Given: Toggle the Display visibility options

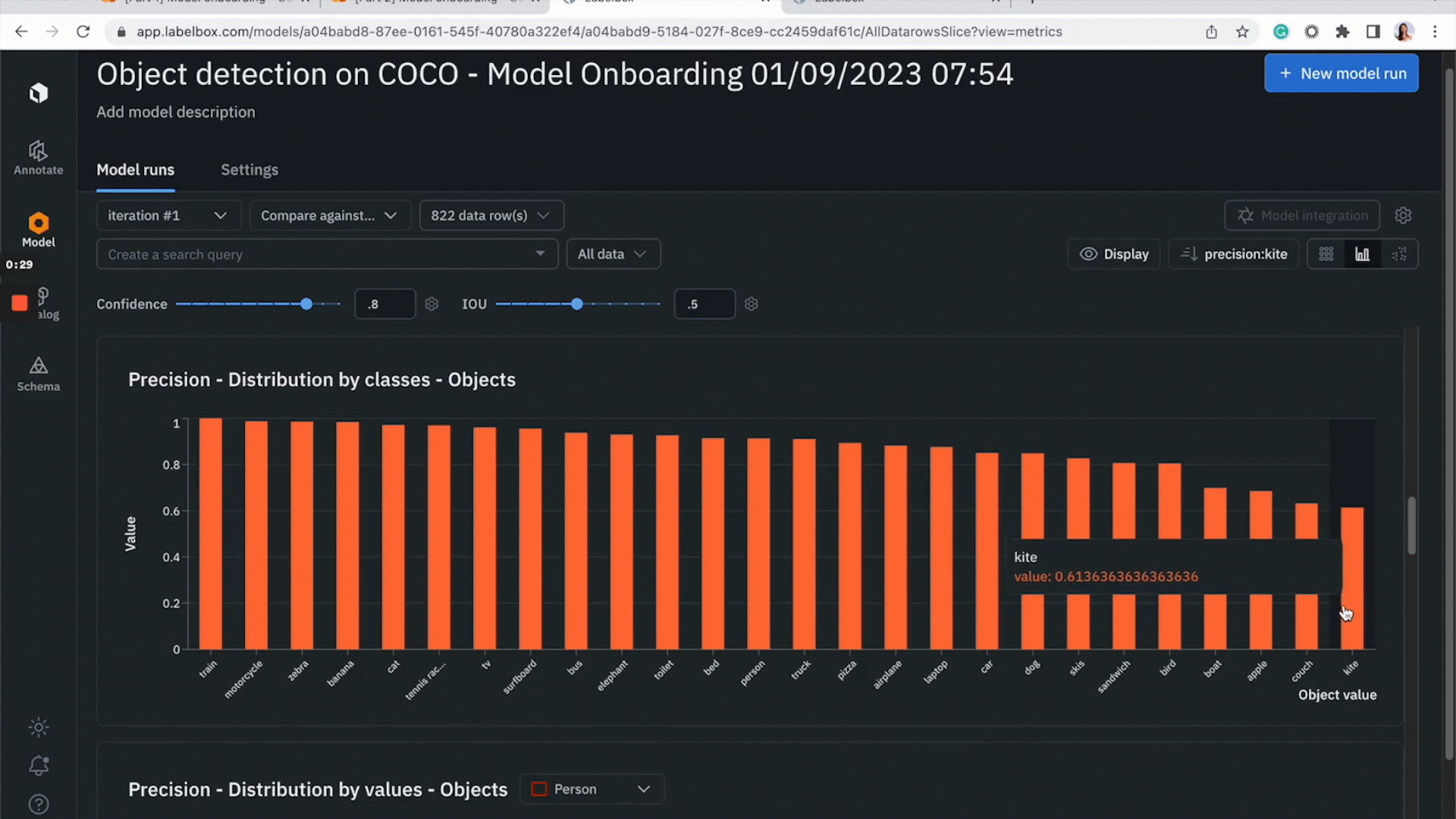Looking at the screenshot, I should 1114,254.
